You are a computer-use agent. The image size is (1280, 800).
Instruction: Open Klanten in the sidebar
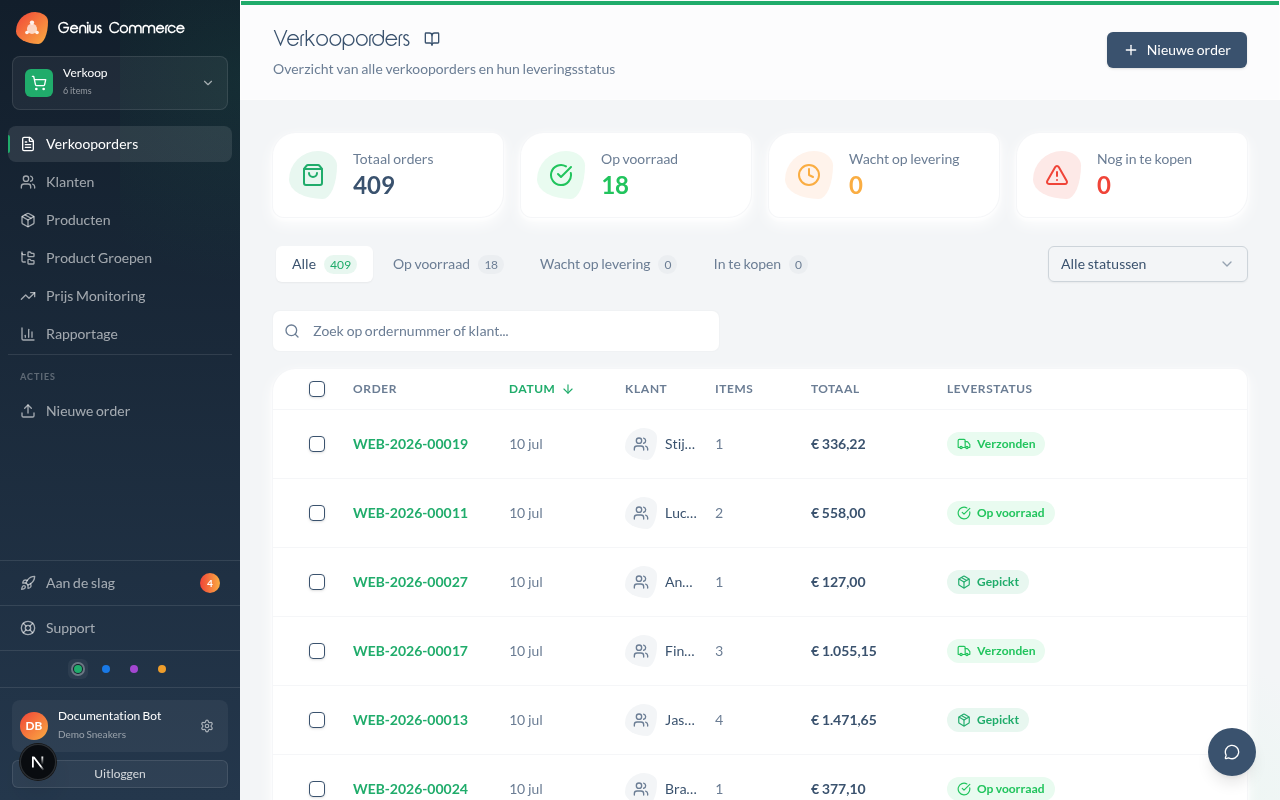point(120,182)
